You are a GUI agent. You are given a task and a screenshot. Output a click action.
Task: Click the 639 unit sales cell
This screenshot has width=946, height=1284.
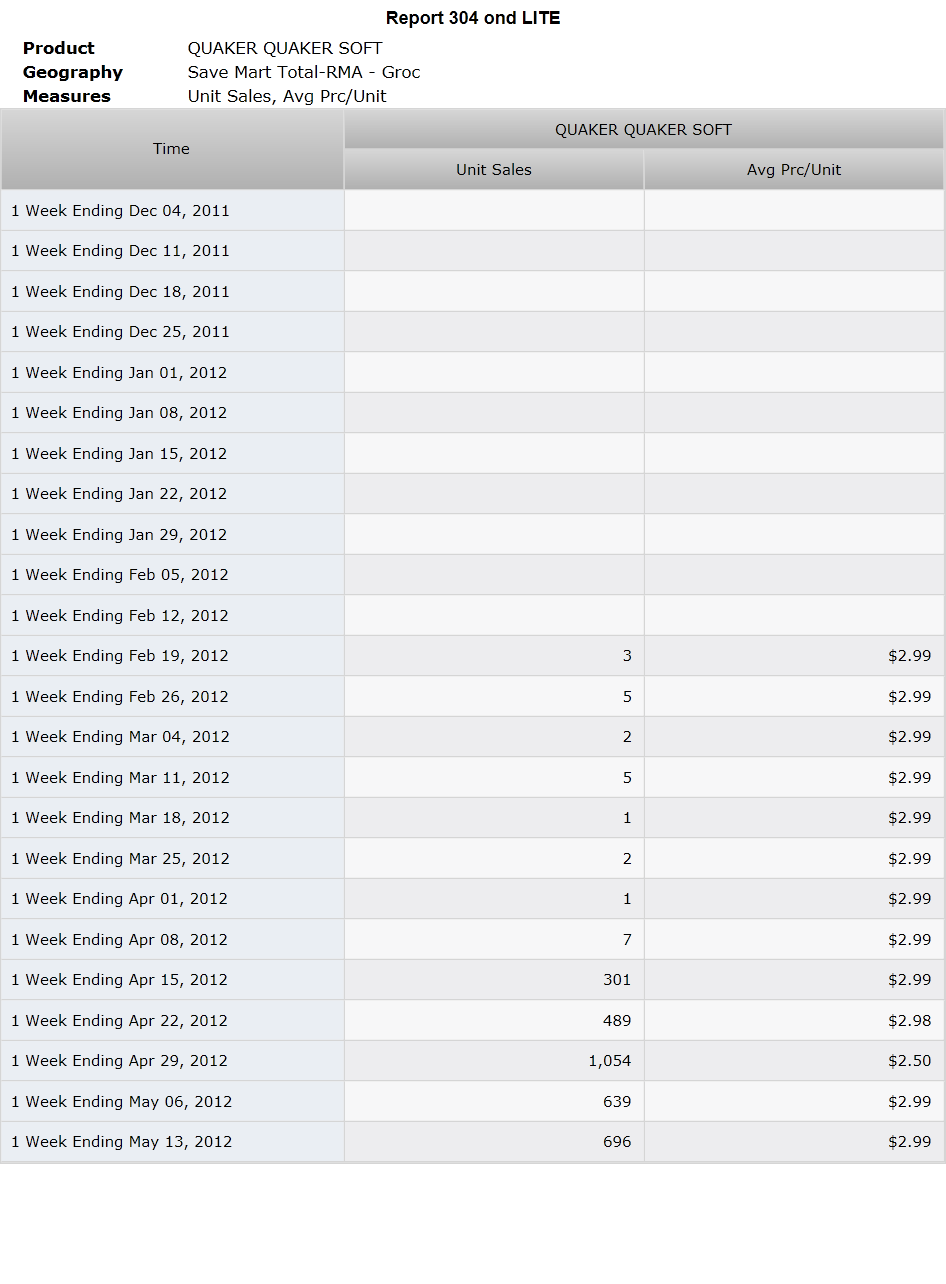click(x=494, y=1102)
